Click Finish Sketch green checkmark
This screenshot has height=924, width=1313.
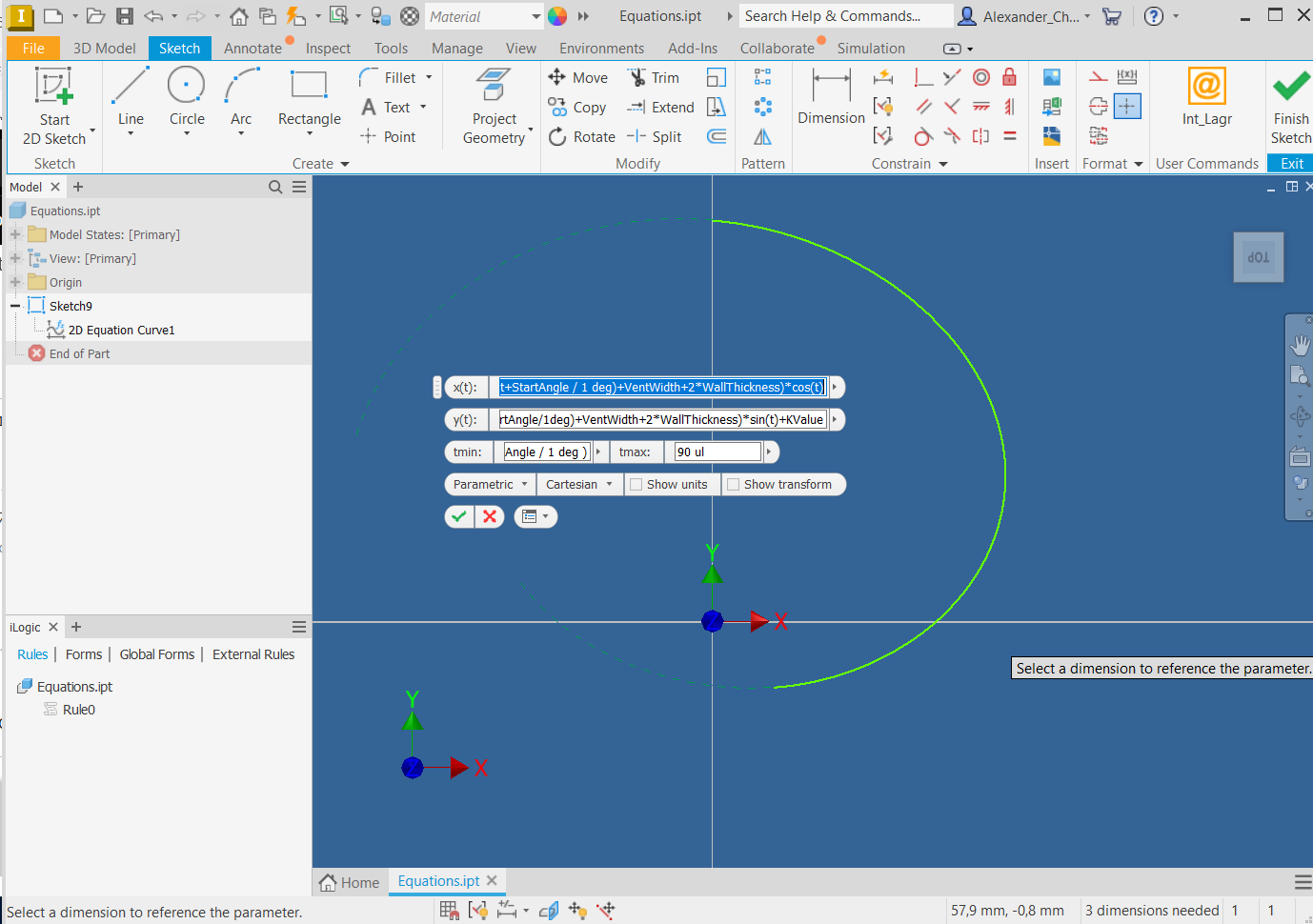coord(1290,88)
